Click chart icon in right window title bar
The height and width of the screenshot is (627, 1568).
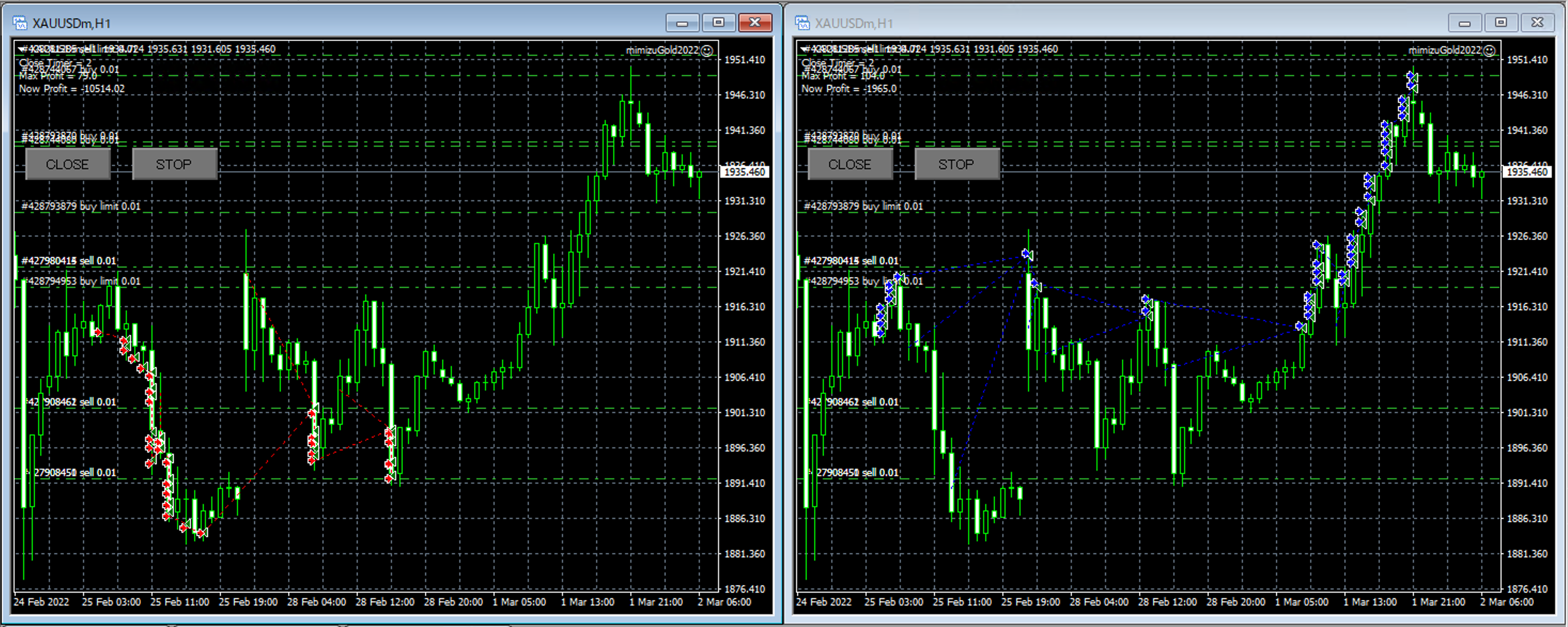803,23
